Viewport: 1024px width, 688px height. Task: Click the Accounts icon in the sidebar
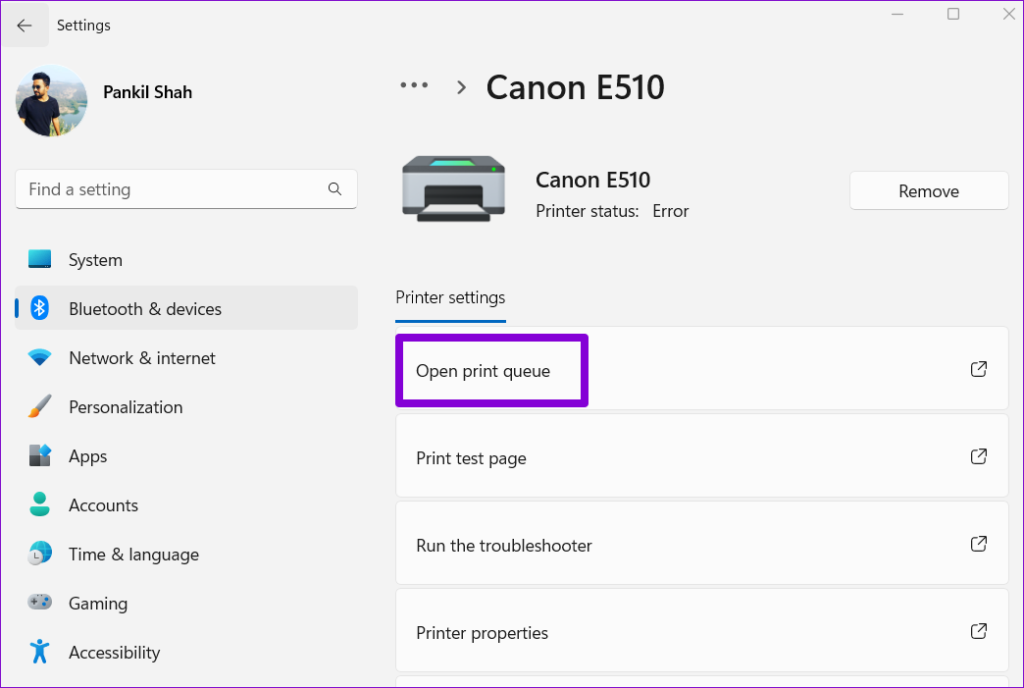[39, 505]
